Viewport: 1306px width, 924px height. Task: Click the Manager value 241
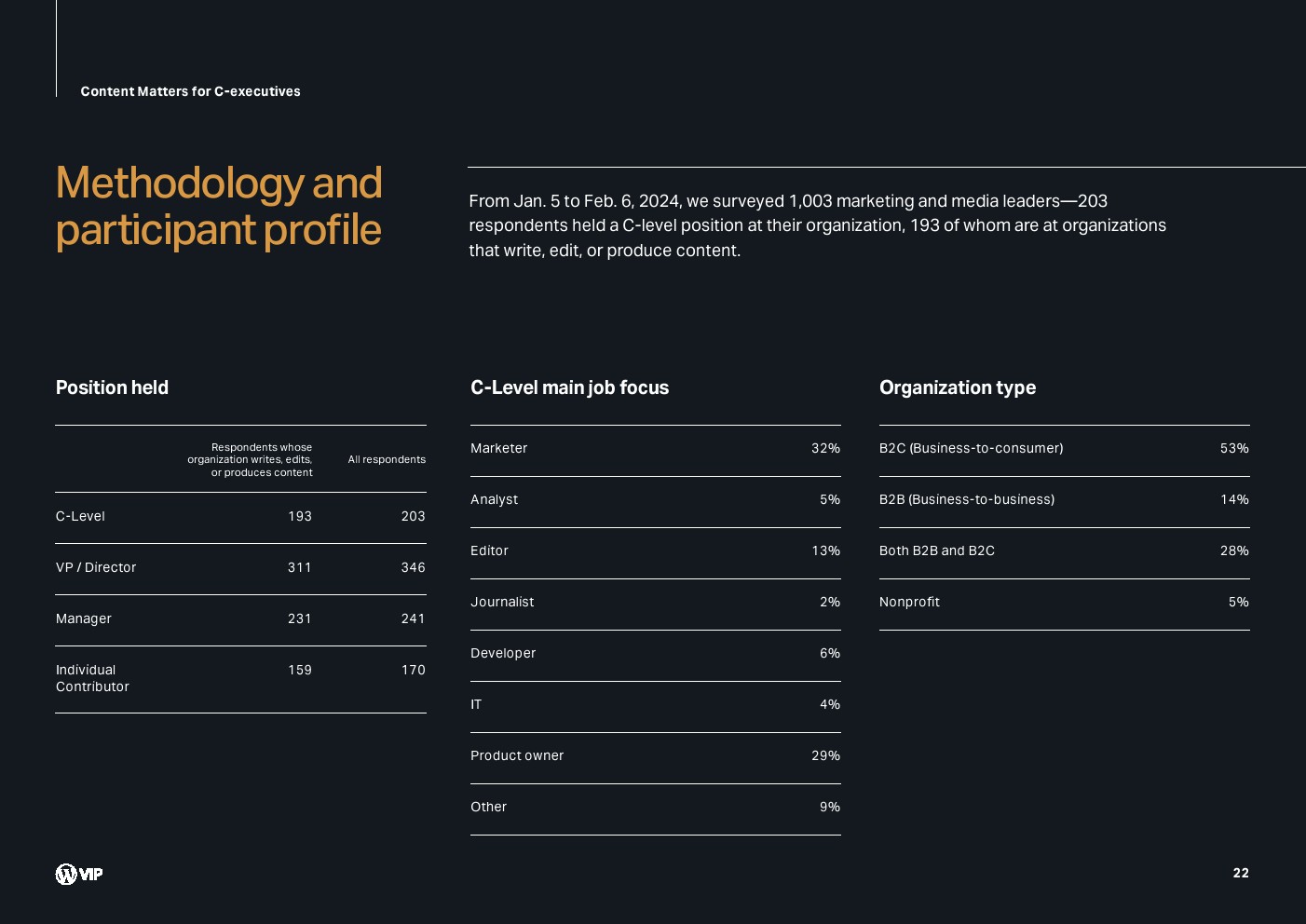click(413, 618)
